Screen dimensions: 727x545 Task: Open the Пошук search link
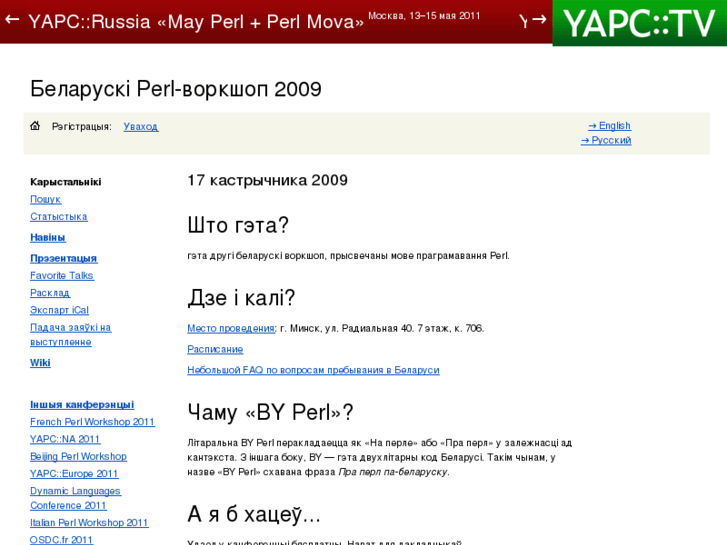pos(45,199)
